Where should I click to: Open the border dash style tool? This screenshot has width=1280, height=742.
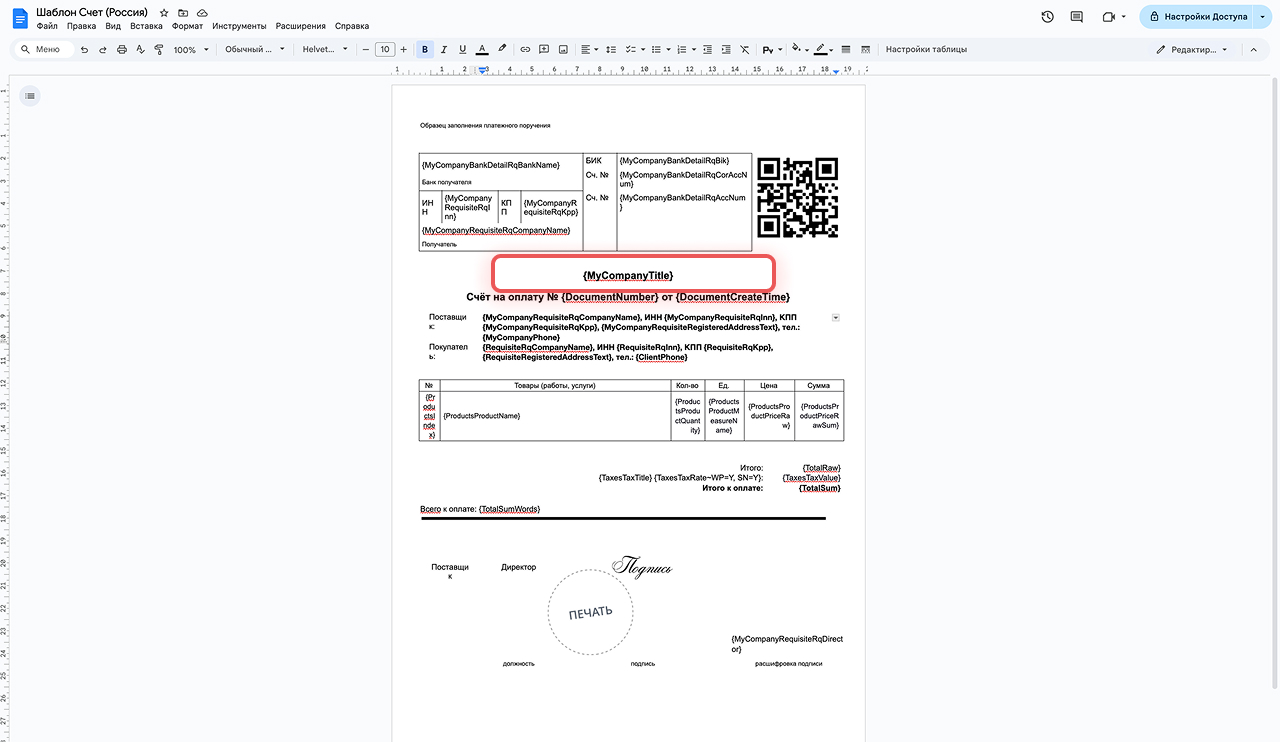click(865, 49)
